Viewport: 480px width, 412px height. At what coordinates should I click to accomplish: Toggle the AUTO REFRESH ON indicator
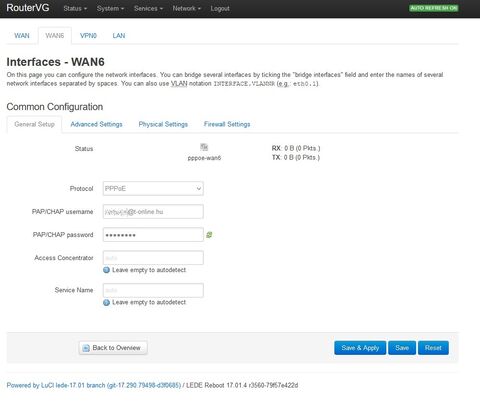(434, 8)
